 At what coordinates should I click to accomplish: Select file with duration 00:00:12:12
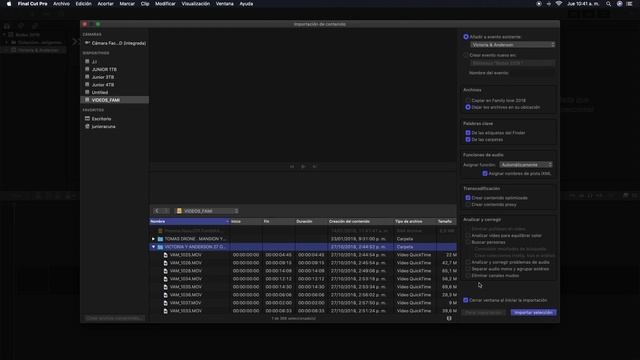pyautogui.click(x=303, y=279)
